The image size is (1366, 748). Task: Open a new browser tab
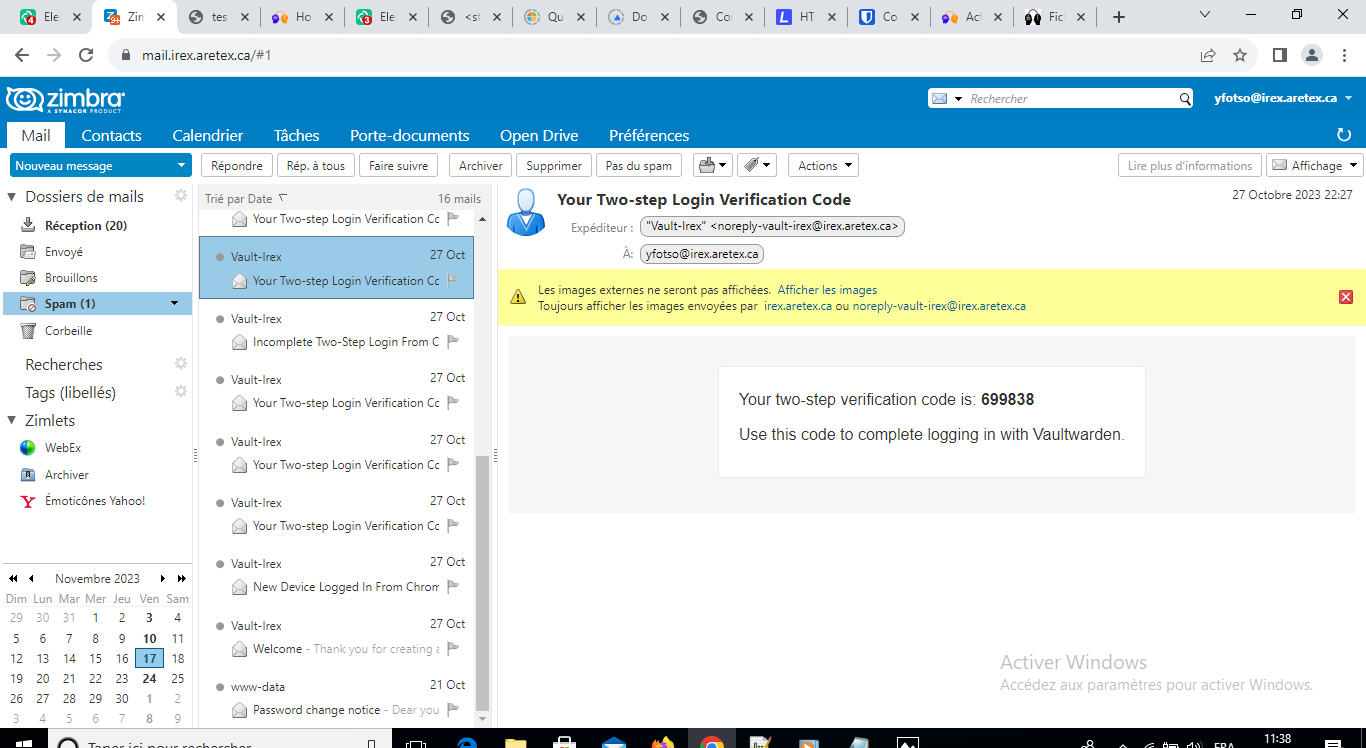pos(1119,17)
